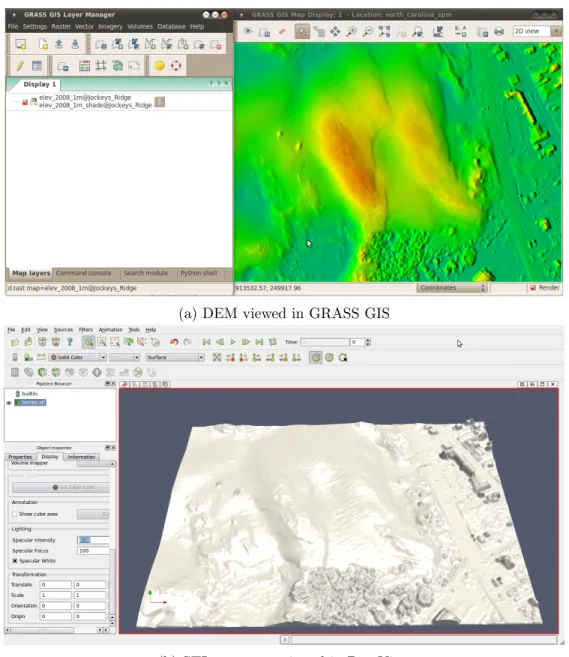The height and width of the screenshot is (657, 569).
Task: Open the Coordinates status dropdown
Action: coord(452,288)
